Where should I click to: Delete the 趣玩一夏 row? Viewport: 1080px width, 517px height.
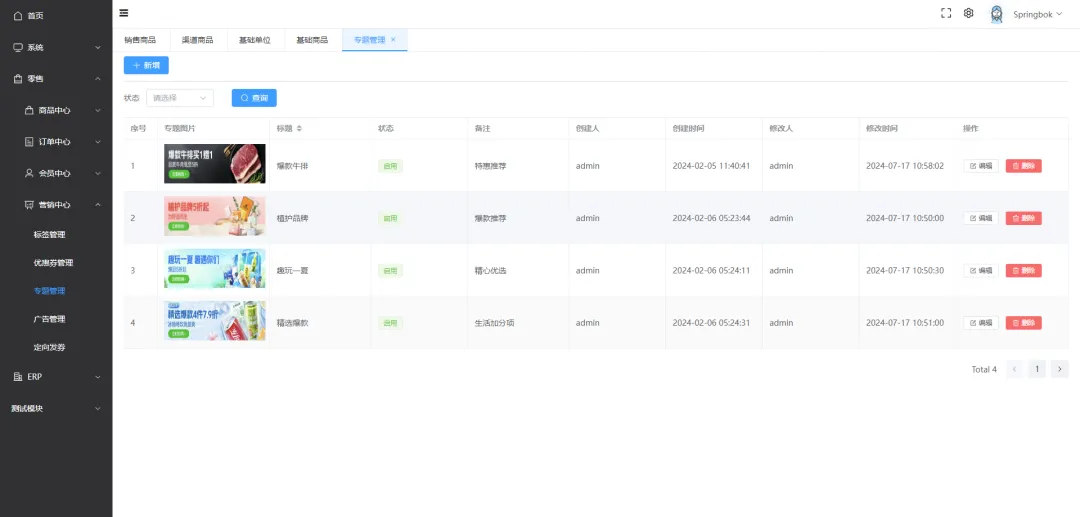point(1024,271)
